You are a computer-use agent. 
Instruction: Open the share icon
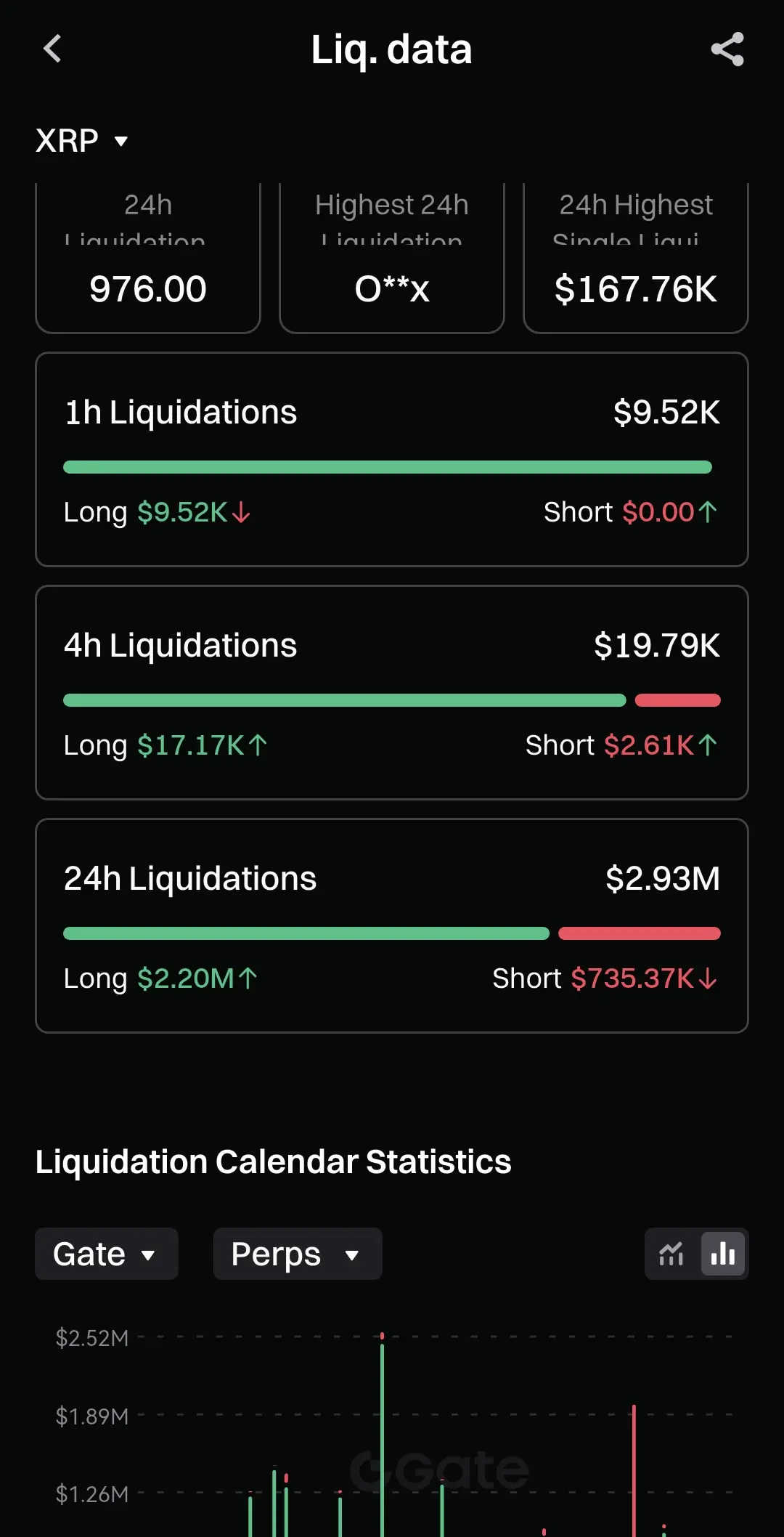point(727,49)
